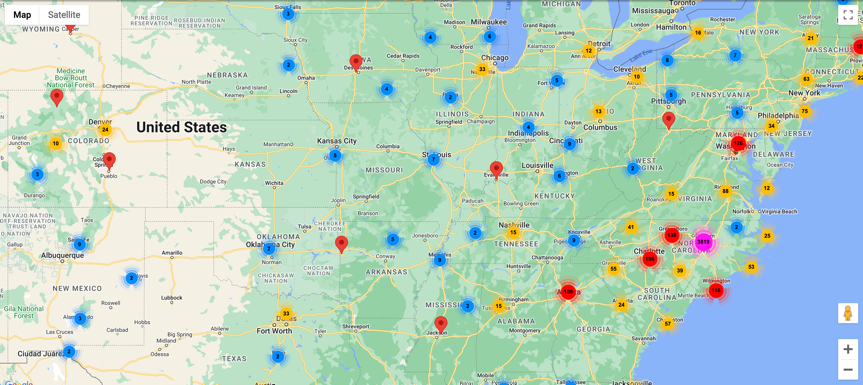
Task: Open the 33 cluster near Chicago
Action: [482, 69]
